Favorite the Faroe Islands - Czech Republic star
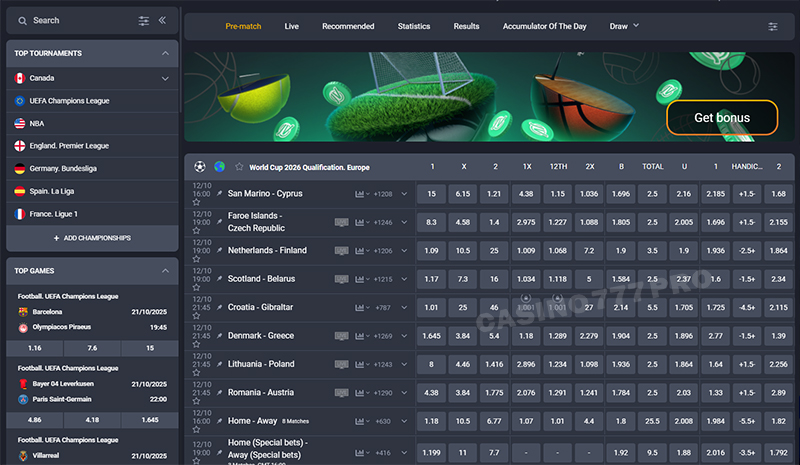Image resolution: width=800 pixels, height=465 pixels. [196, 231]
